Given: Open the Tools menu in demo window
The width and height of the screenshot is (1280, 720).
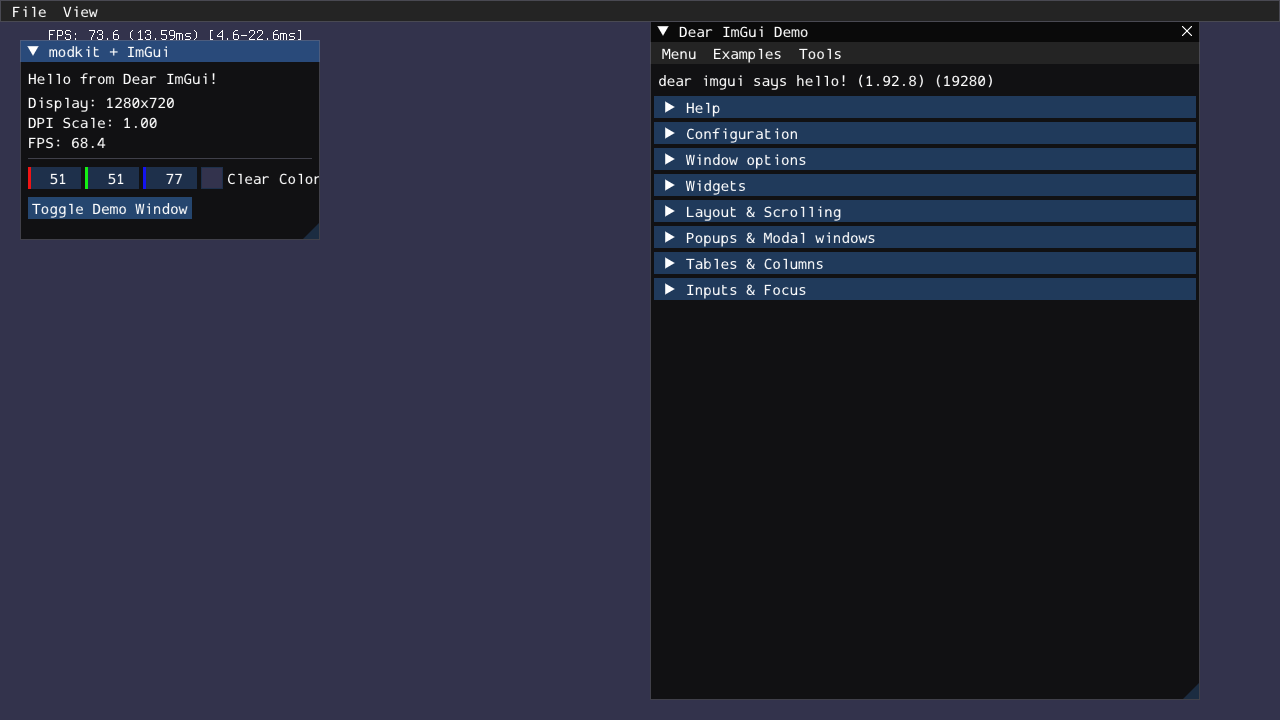Looking at the screenshot, I should (x=820, y=54).
